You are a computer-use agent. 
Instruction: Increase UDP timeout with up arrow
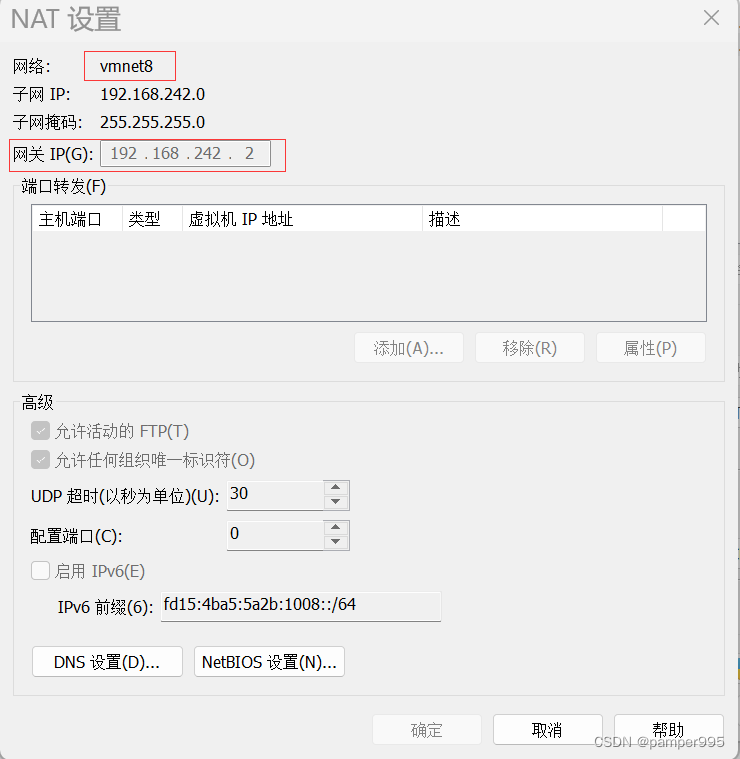[335, 487]
